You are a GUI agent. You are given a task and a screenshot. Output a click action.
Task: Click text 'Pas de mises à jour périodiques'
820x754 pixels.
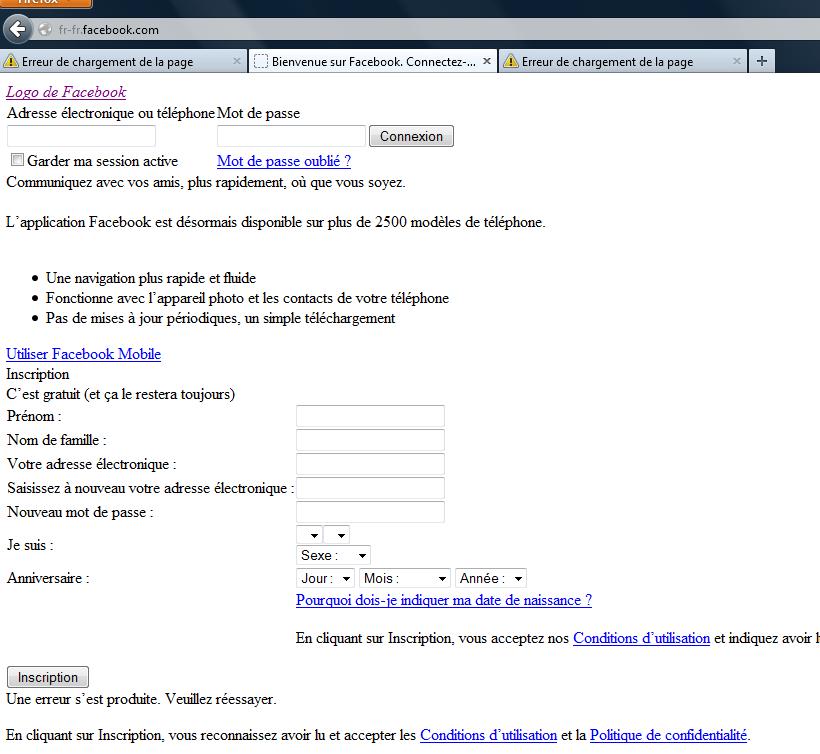pyautogui.click(x=143, y=318)
